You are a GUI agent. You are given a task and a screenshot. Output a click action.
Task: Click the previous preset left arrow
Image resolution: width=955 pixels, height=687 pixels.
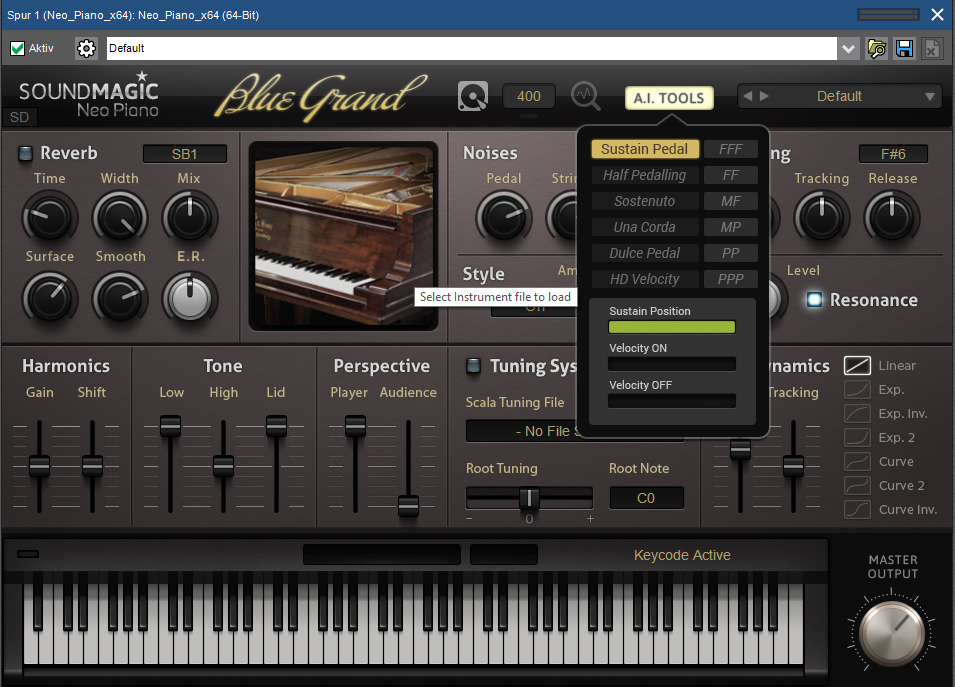pyautogui.click(x=748, y=96)
